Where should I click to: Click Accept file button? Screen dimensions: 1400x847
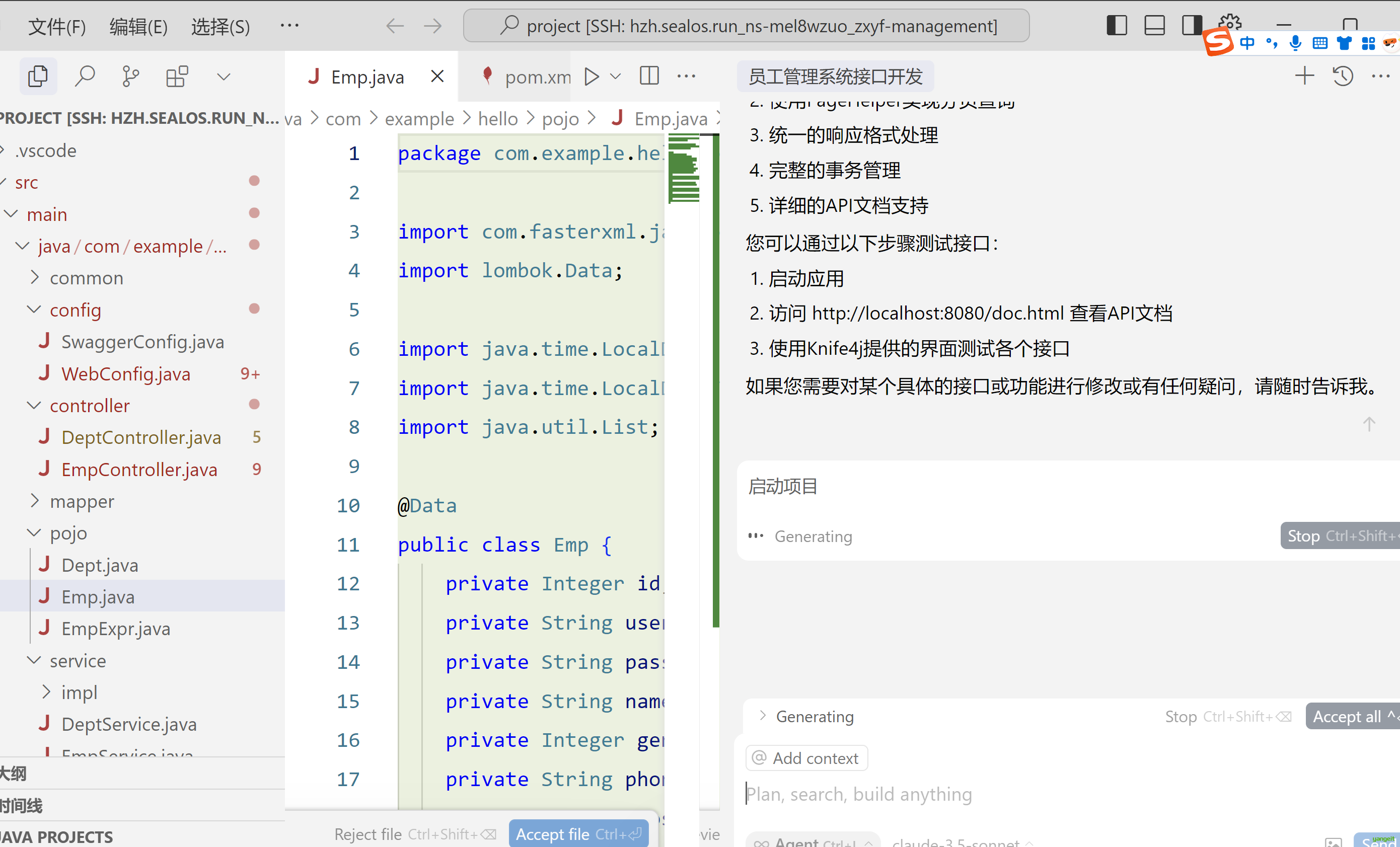coord(578,833)
